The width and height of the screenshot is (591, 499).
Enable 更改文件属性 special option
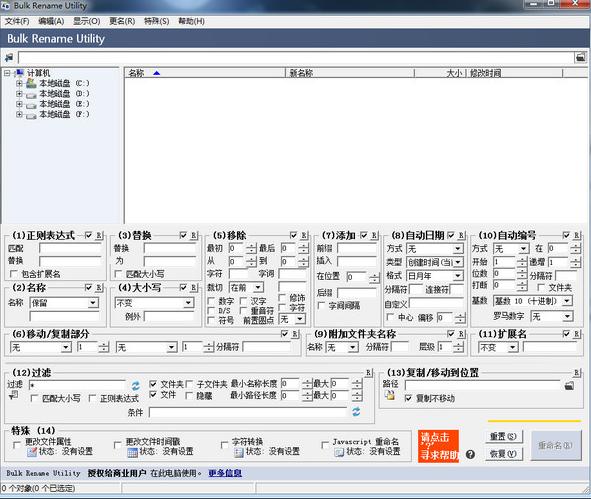tap(17, 445)
